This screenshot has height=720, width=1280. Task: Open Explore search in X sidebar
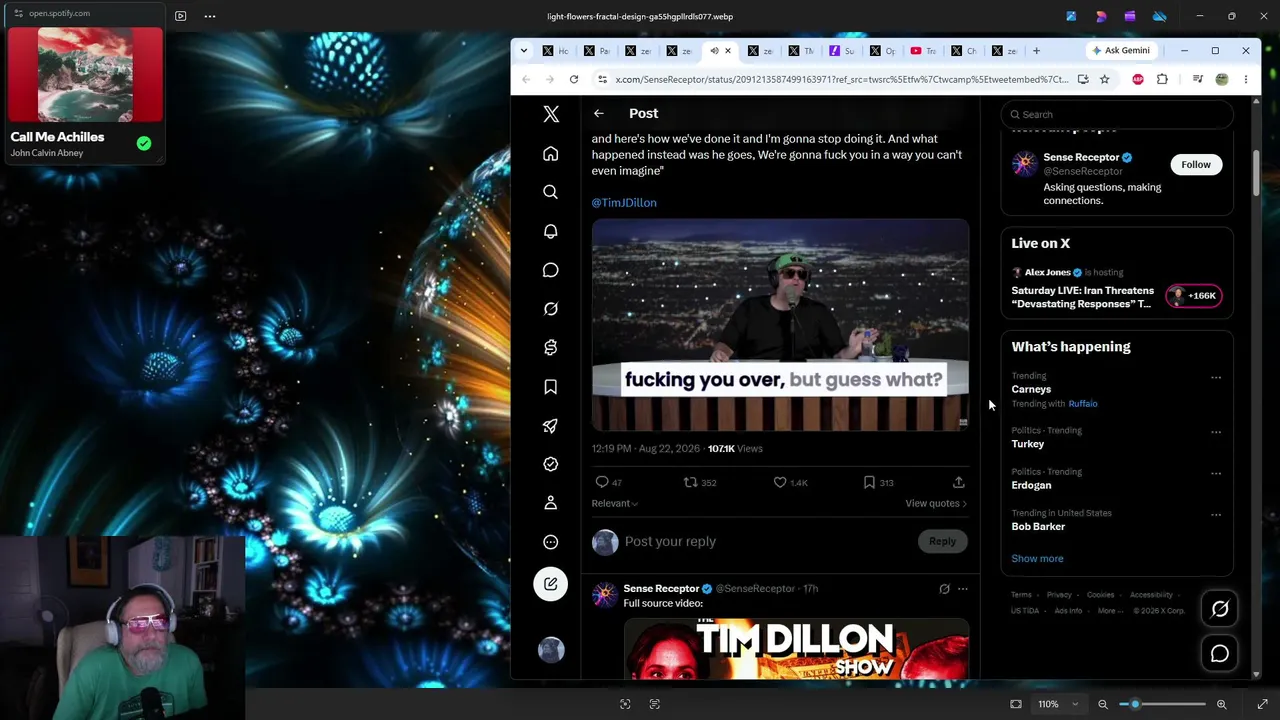[x=551, y=192]
